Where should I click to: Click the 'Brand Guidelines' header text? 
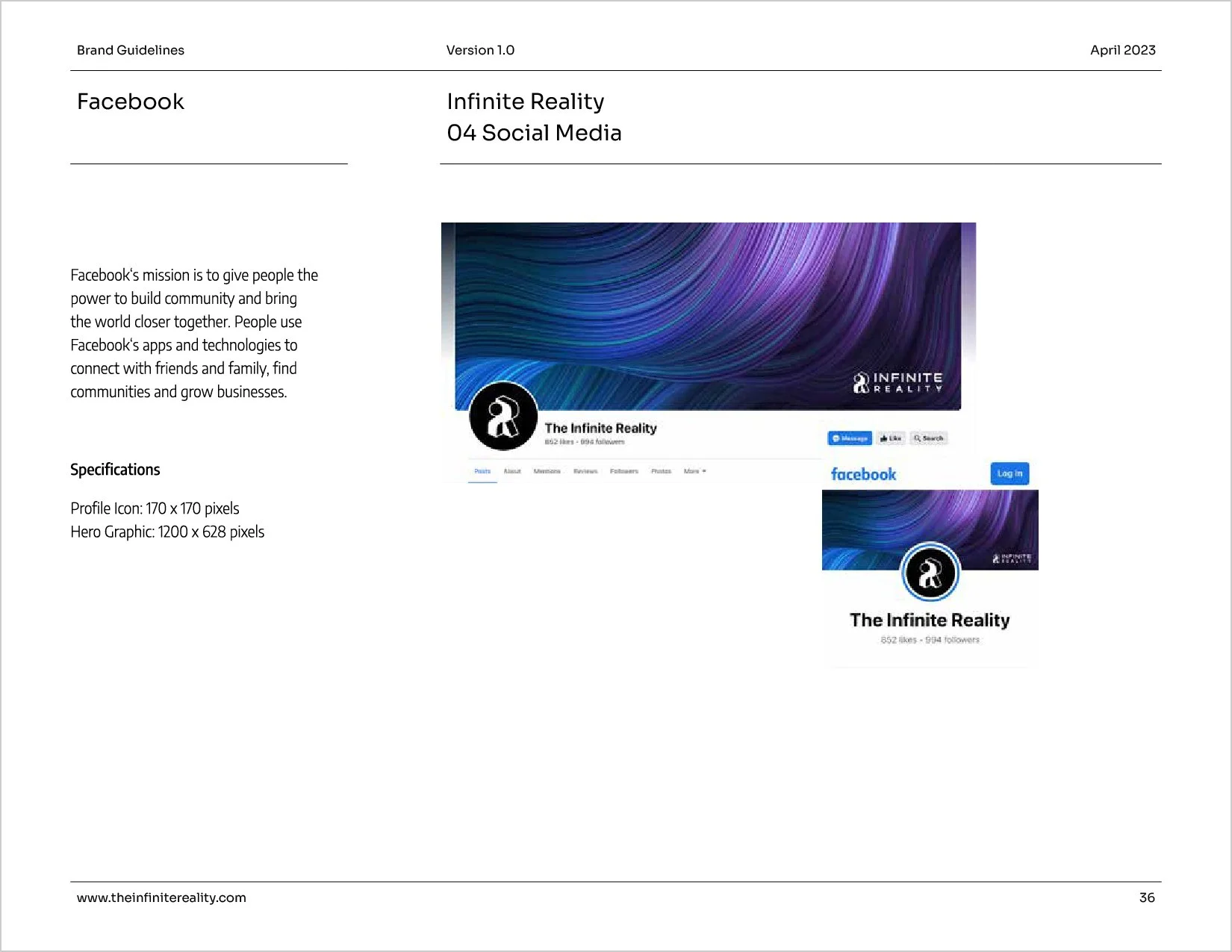(x=131, y=50)
